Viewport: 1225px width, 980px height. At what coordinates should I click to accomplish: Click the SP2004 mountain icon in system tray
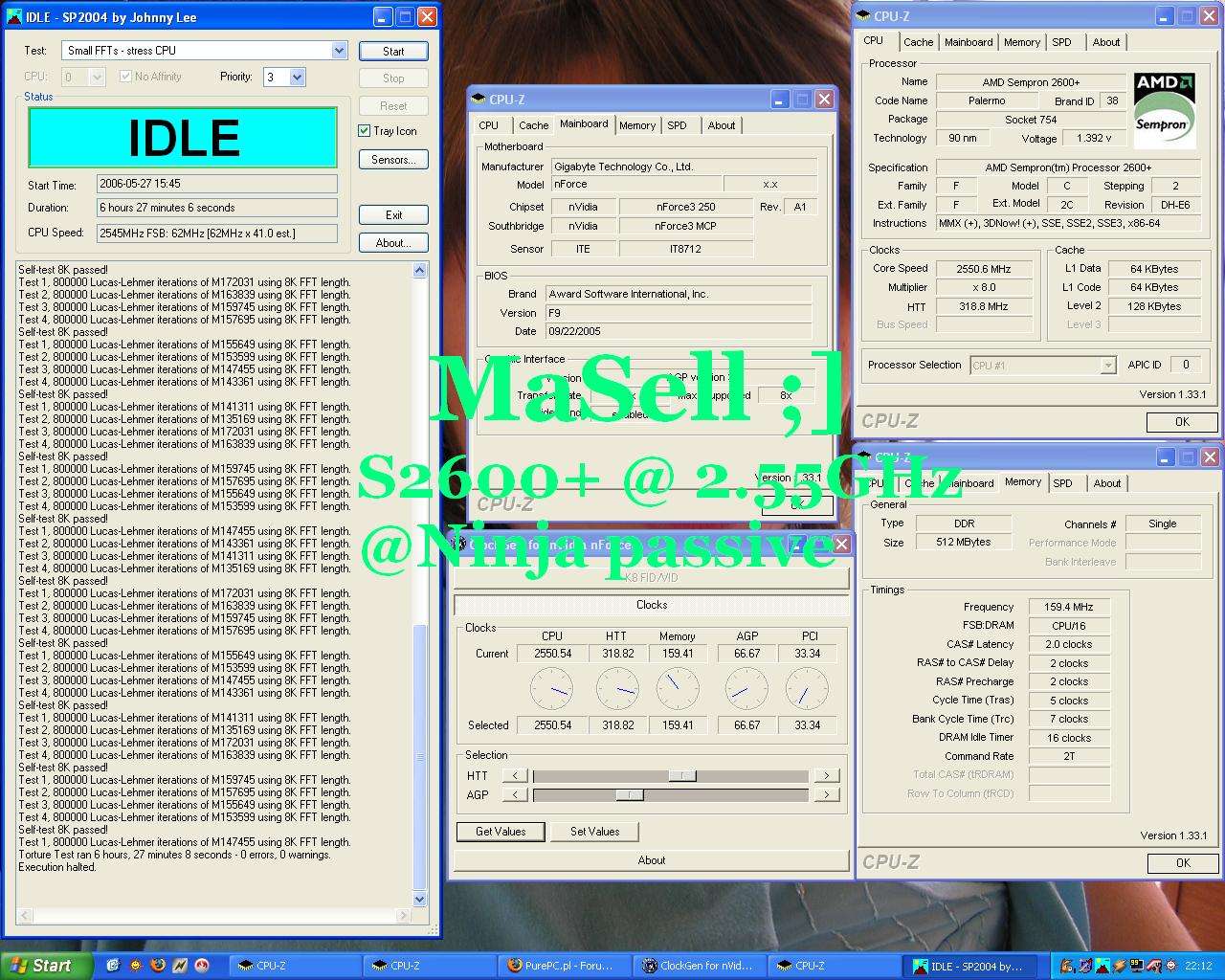(1102, 966)
